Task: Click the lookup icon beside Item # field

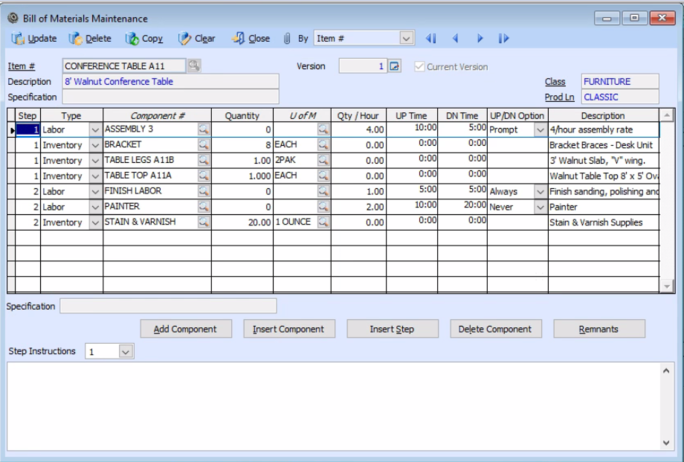Action: (x=194, y=66)
